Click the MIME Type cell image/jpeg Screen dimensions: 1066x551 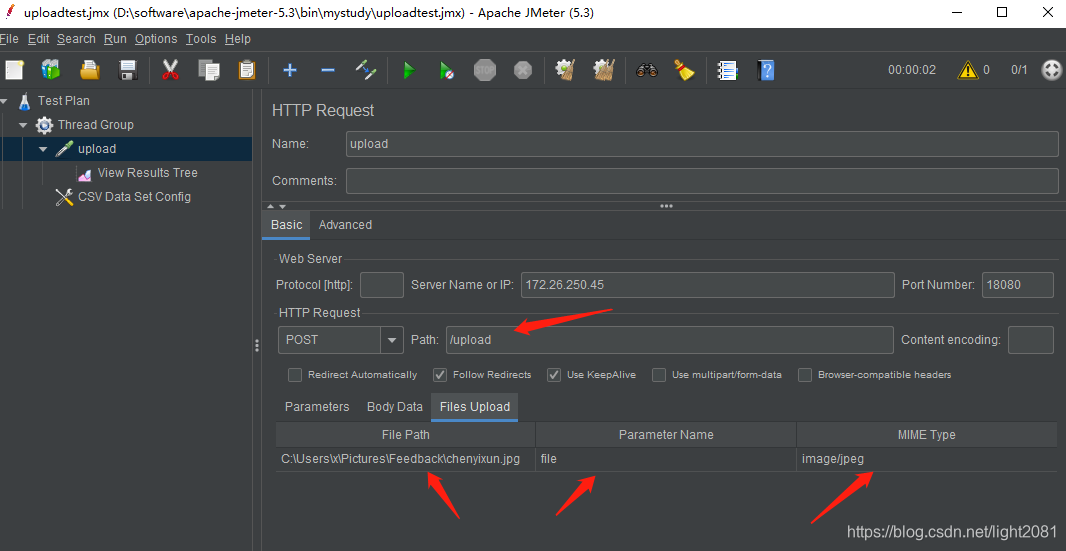927,459
